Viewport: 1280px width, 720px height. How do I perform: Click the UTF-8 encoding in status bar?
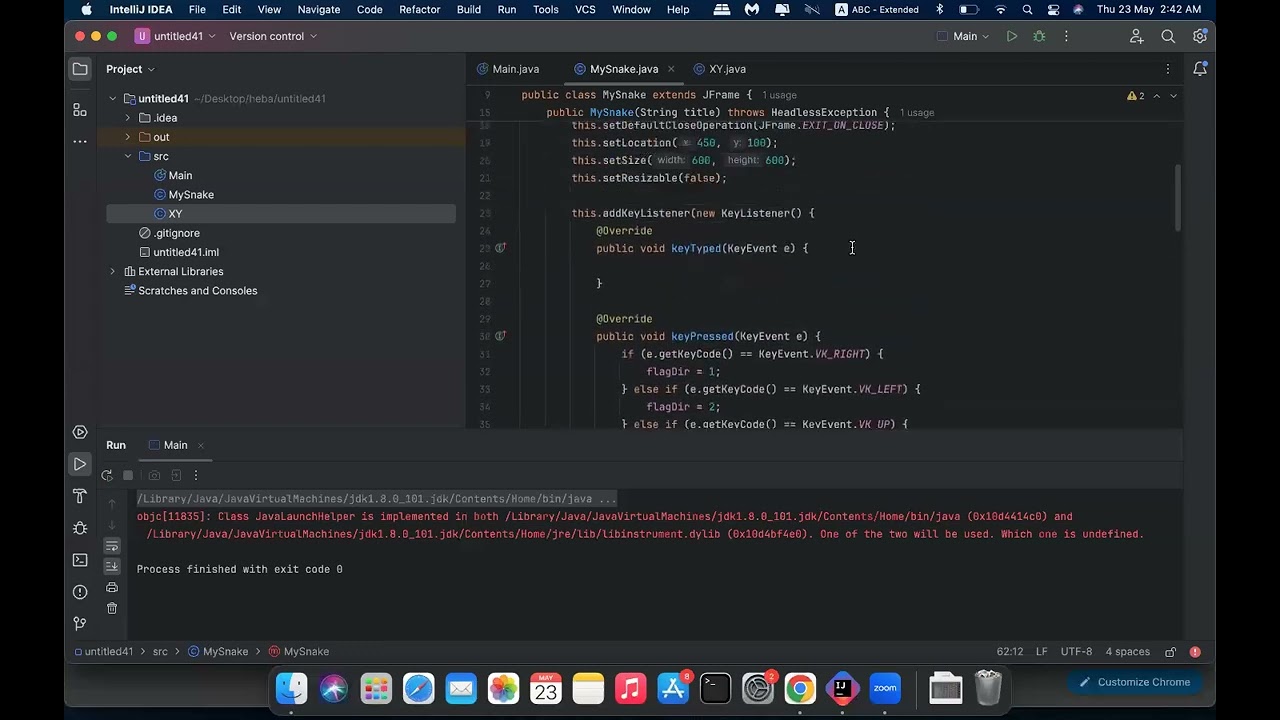coord(1076,652)
